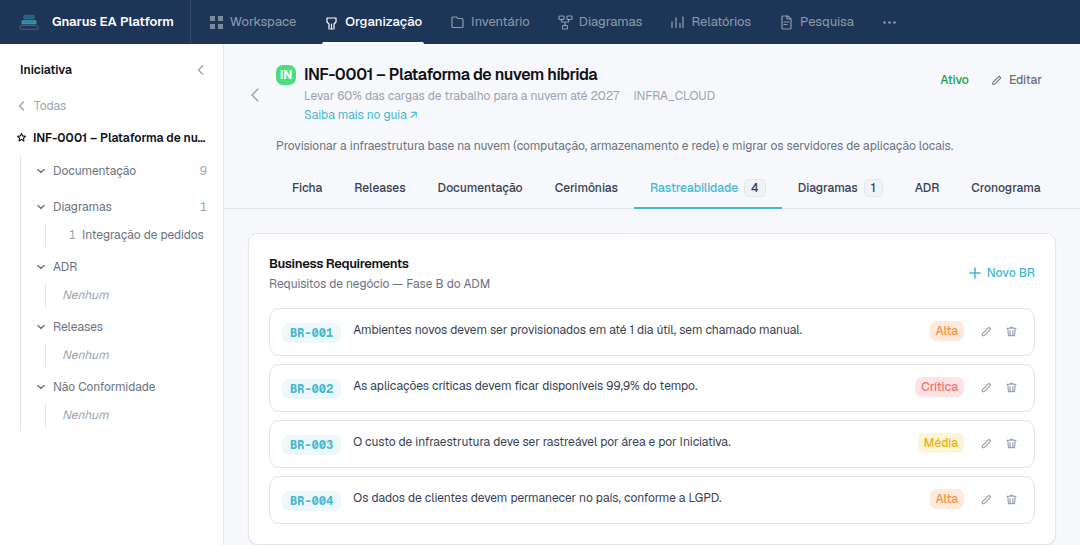The image size is (1080, 545).
Task: Edit BR-003 with the pencil icon
Action: [x=986, y=444]
